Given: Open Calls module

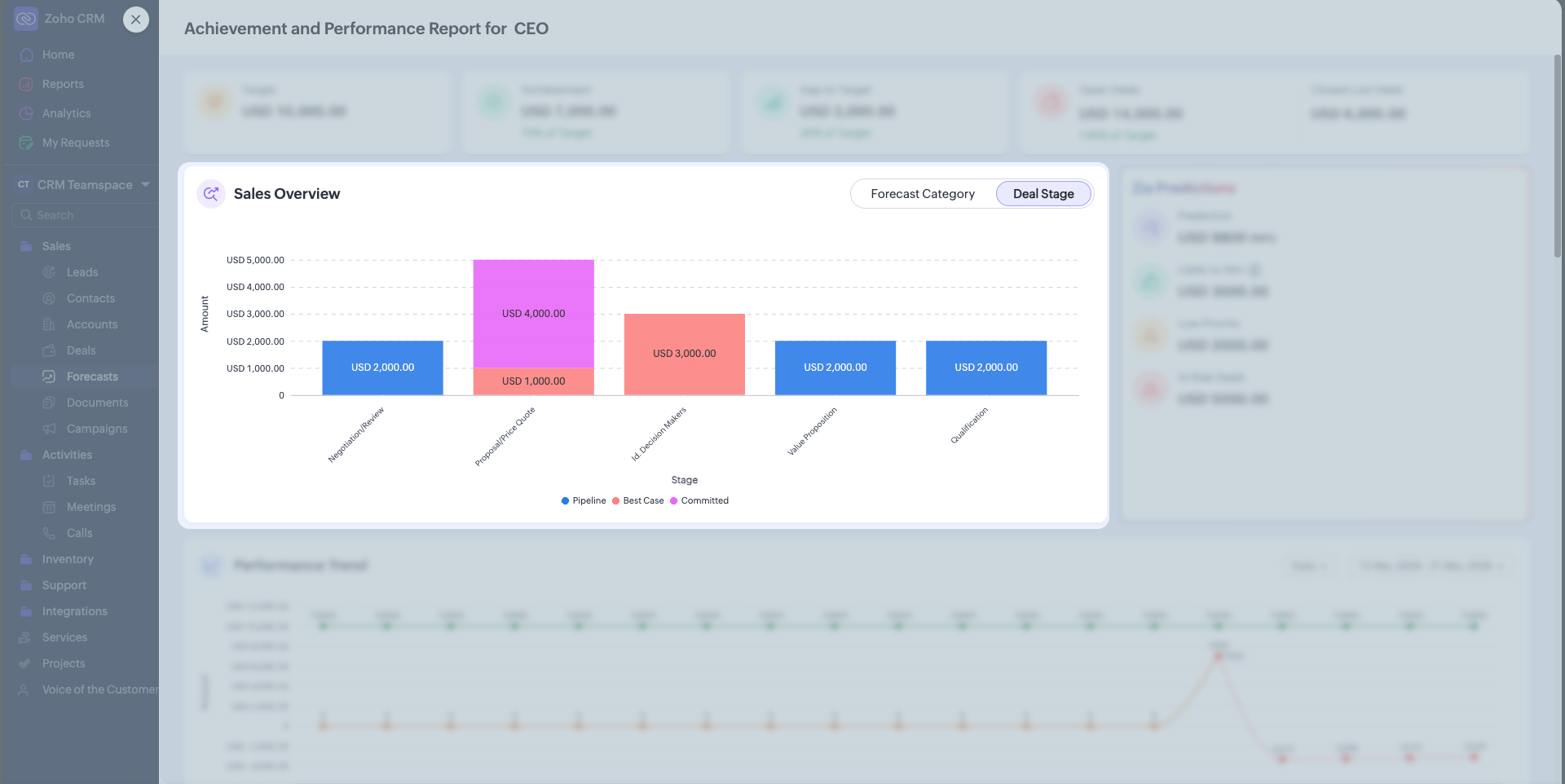Looking at the screenshot, I should pos(79,533).
